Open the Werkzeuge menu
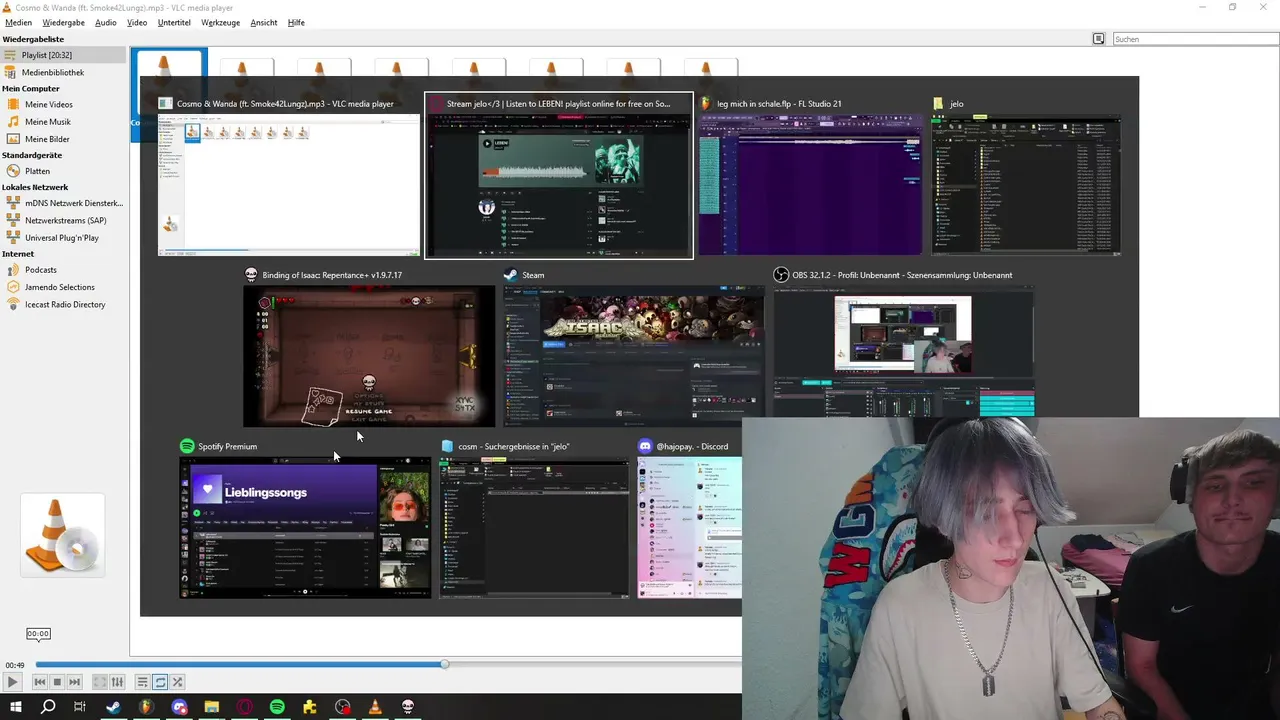This screenshot has width=1280, height=720. click(220, 22)
